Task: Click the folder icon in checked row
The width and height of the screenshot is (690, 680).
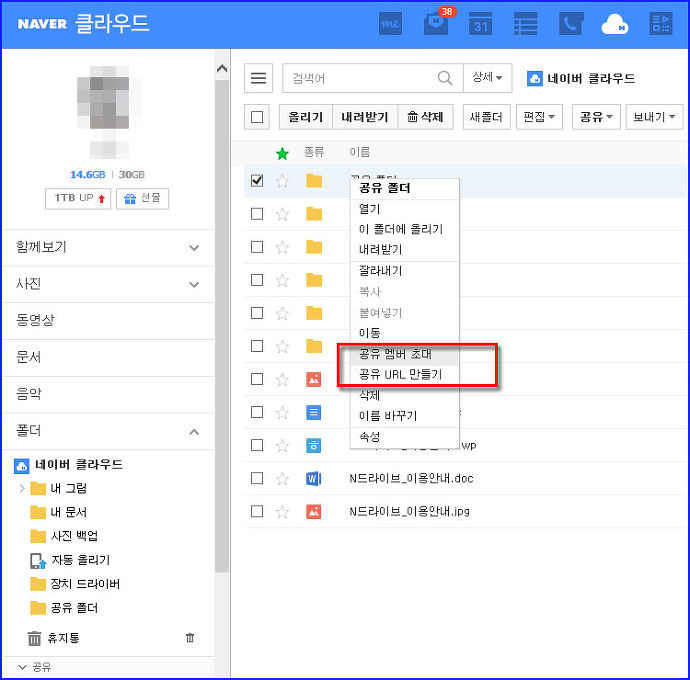Action: (314, 180)
